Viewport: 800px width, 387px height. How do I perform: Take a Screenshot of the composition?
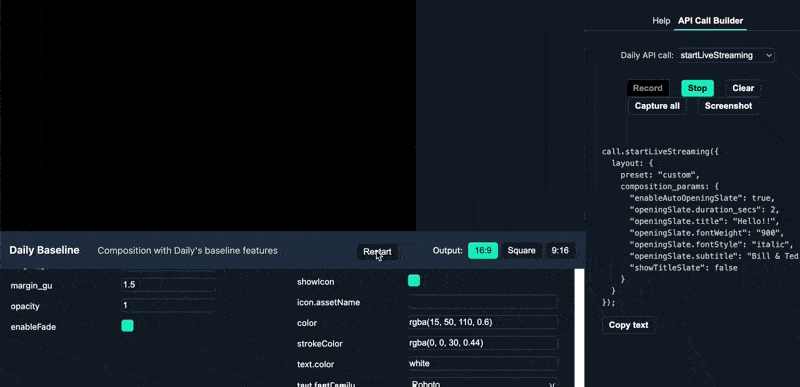(728, 106)
